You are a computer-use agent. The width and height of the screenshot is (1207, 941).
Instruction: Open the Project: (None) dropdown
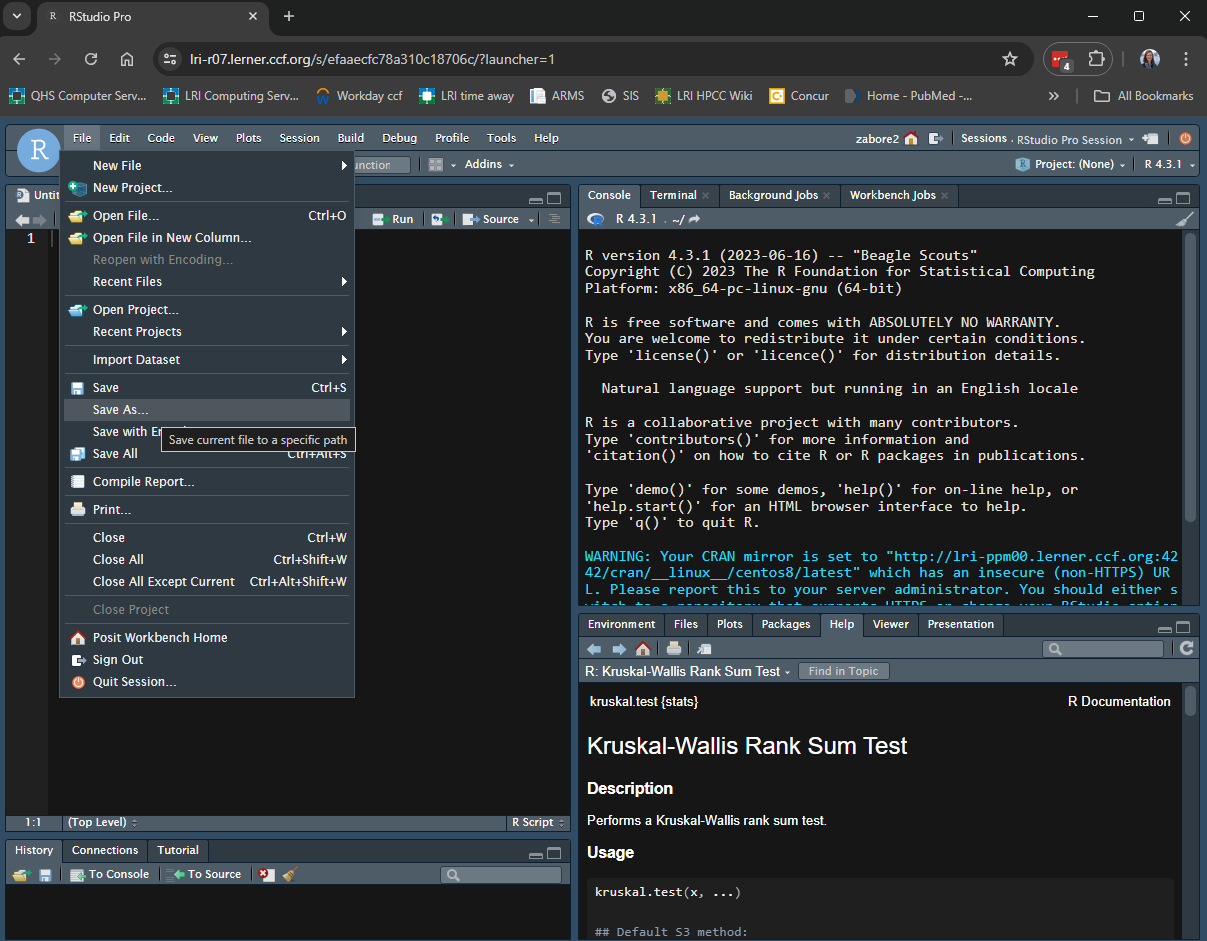point(1071,165)
